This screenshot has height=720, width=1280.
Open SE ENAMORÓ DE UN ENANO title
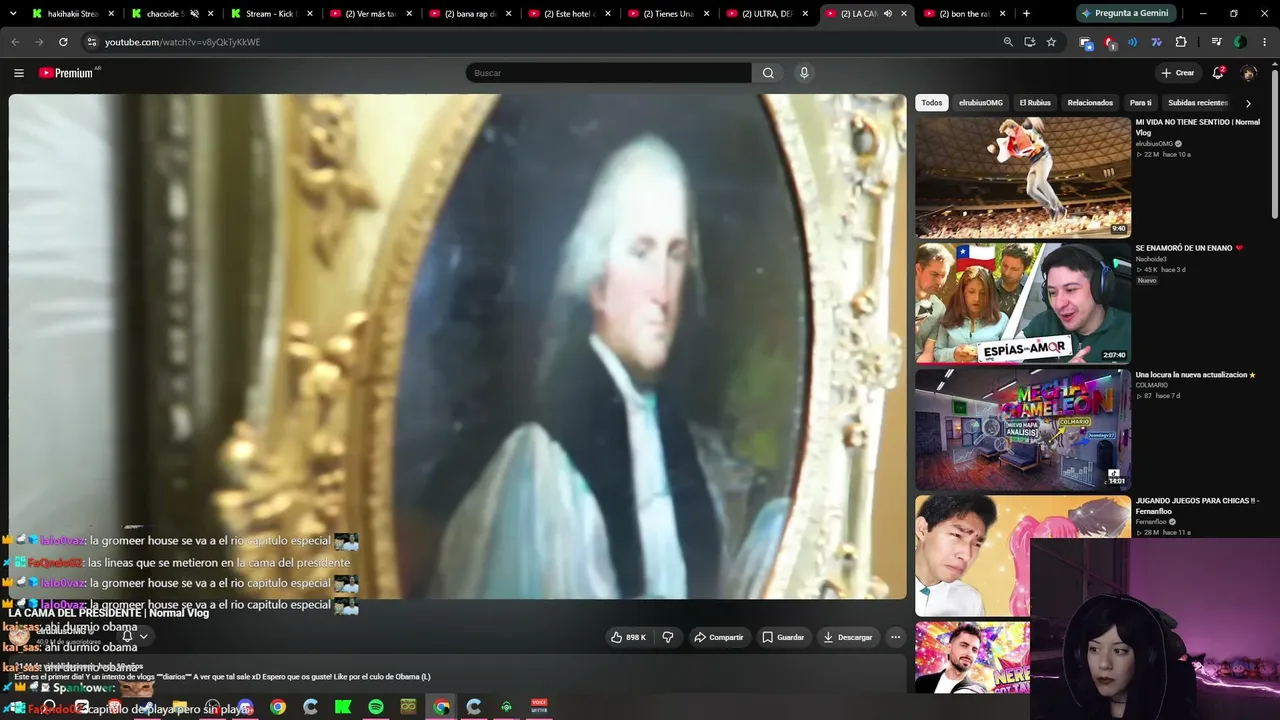point(1189,248)
